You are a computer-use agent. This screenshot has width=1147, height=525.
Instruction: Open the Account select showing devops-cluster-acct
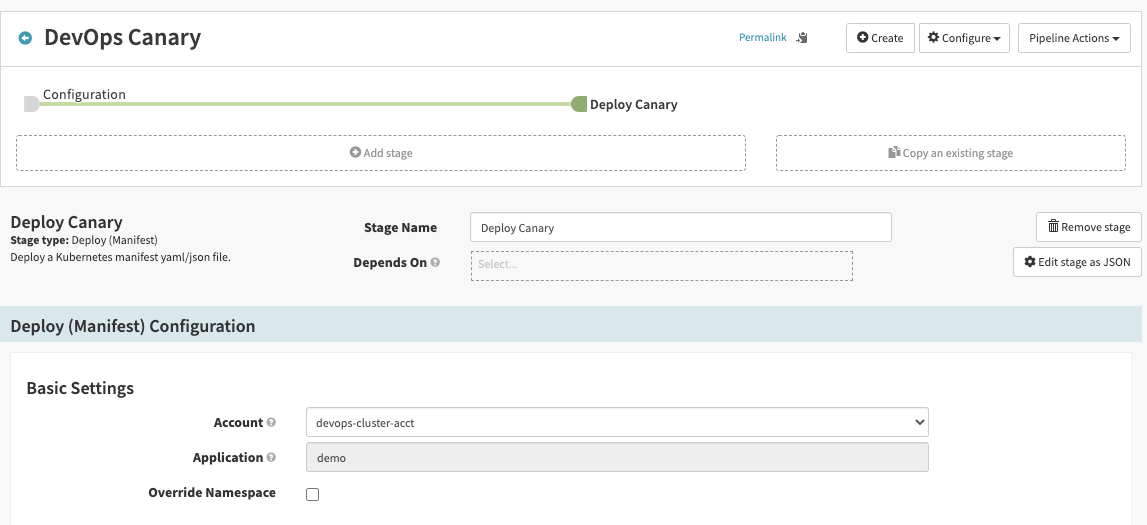616,422
